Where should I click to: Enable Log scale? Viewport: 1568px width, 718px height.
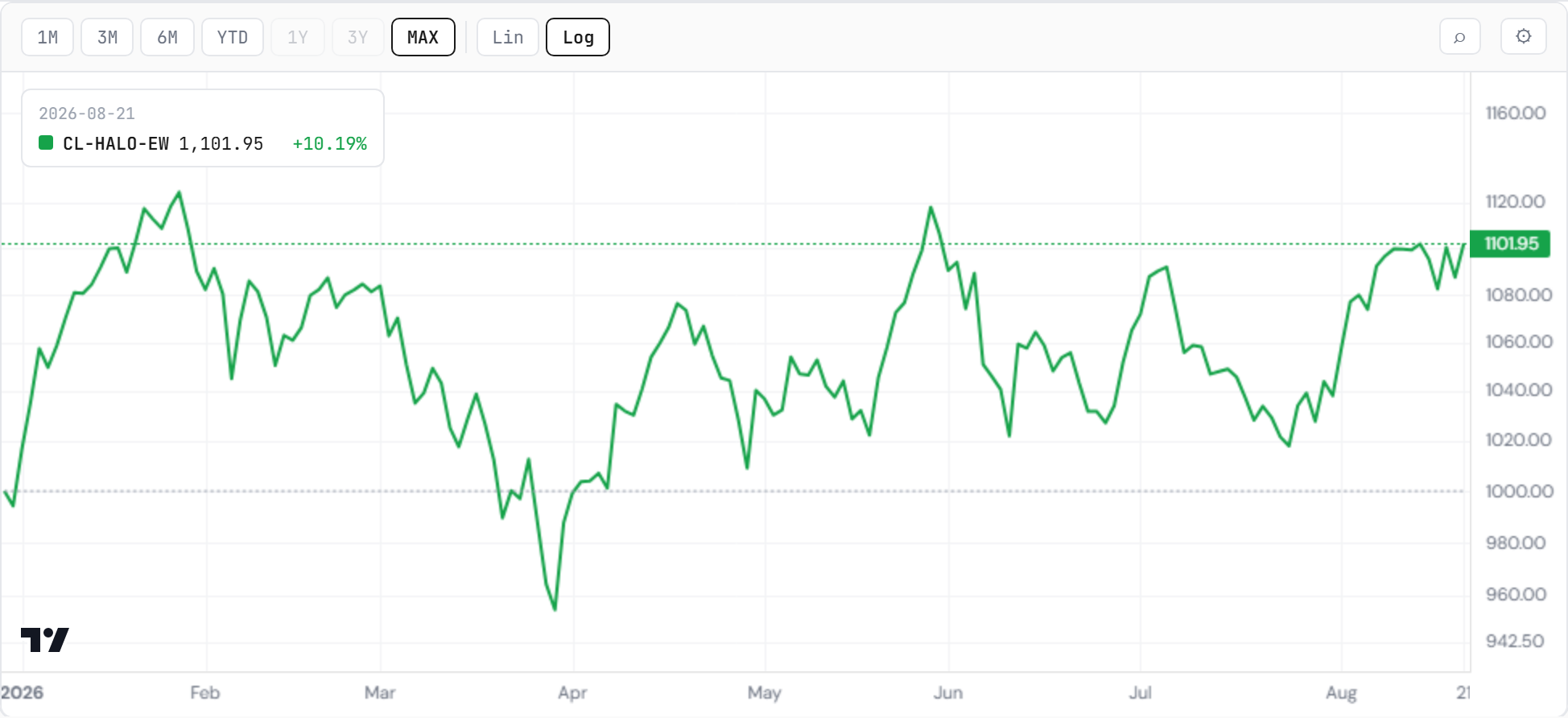coord(578,37)
